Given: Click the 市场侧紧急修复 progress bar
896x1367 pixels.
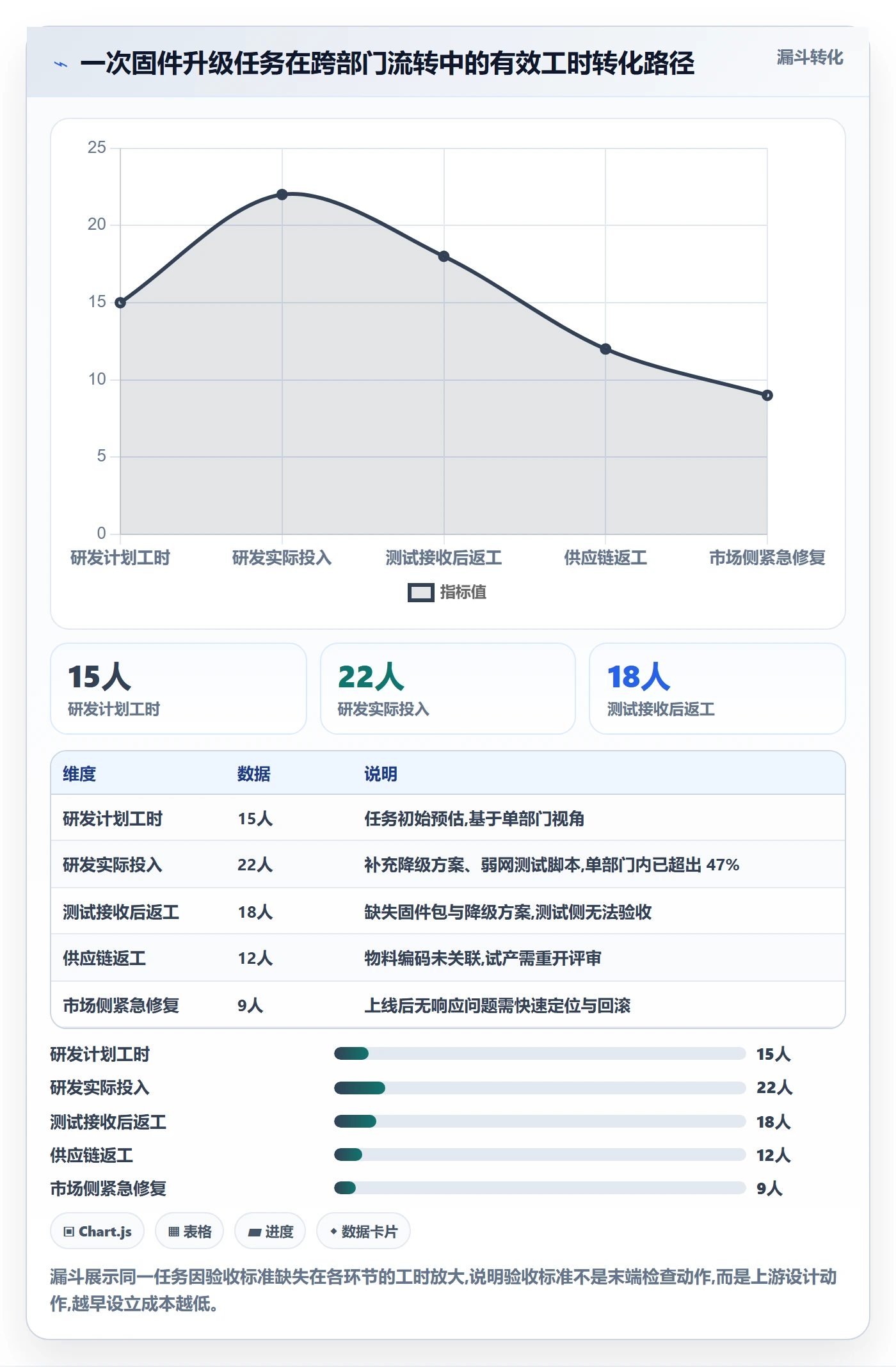Looking at the screenshot, I should pos(540,1188).
